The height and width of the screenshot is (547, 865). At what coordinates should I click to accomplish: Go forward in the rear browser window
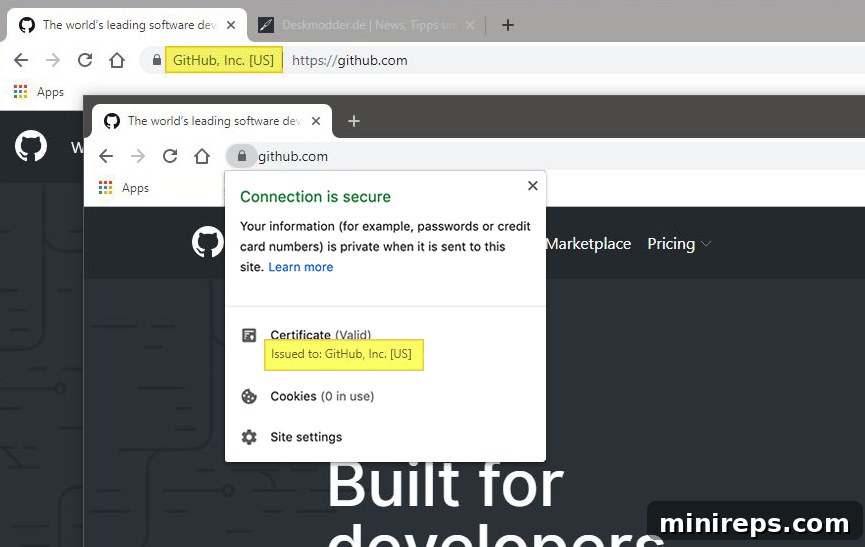pyautogui.click(x=53, y=60)
